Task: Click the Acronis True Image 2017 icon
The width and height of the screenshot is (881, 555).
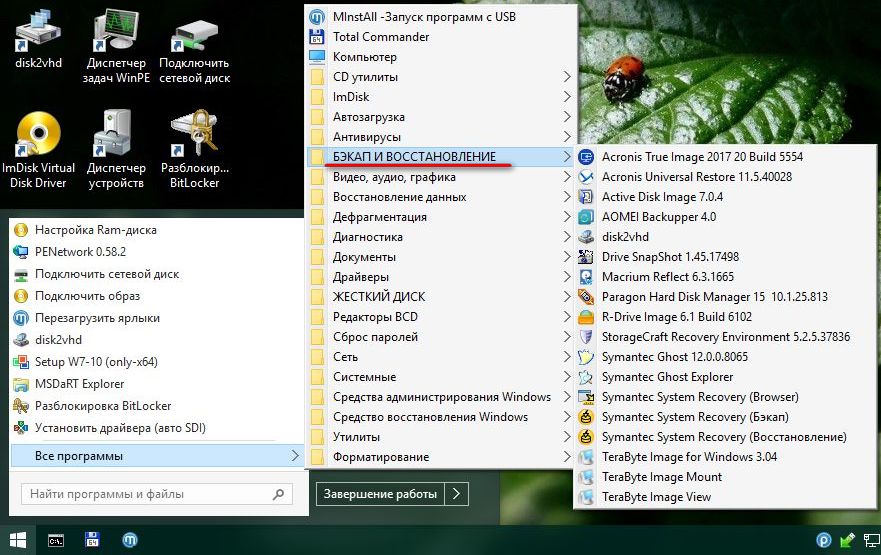Action: [x=586, y=157]
